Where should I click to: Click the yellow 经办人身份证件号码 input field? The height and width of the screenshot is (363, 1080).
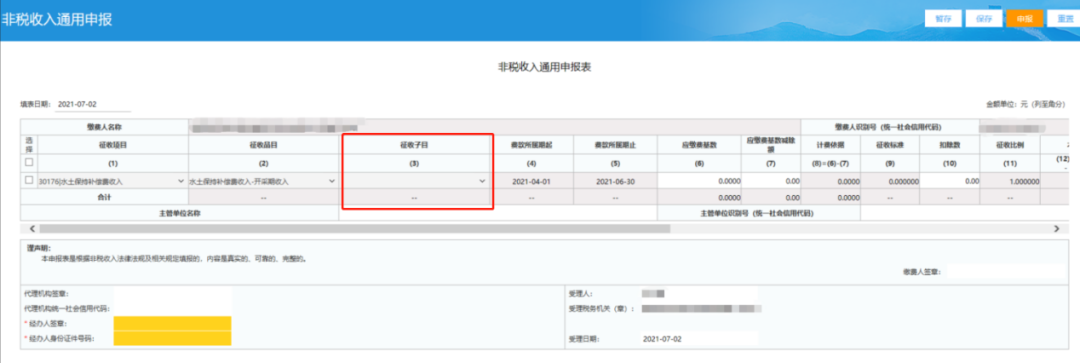point(172,338)
